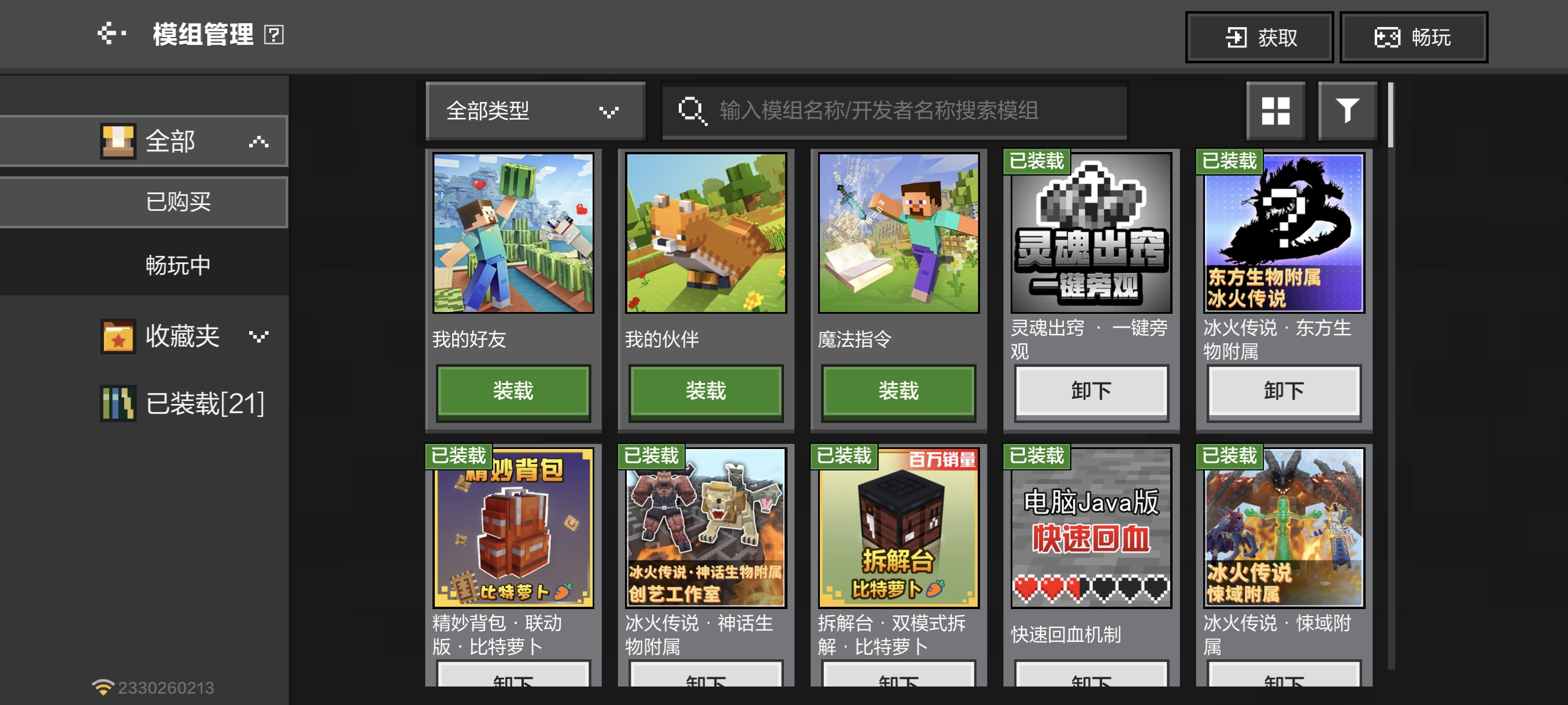Open the 精妙背包 backpack thumbnail
1568x705 pixels.
click(513, 528)
